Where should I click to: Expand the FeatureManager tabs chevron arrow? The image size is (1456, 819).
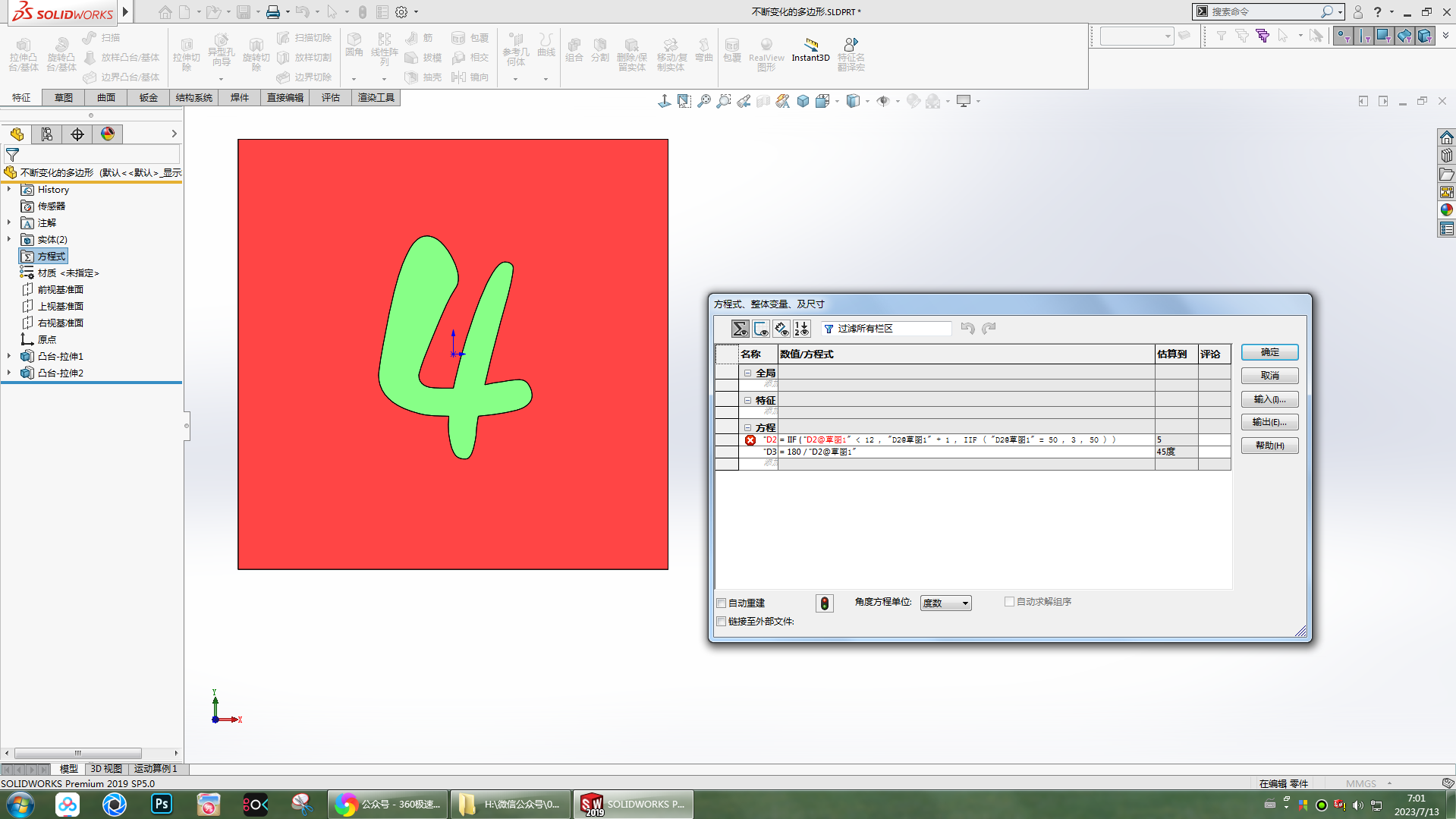[175, 134]
